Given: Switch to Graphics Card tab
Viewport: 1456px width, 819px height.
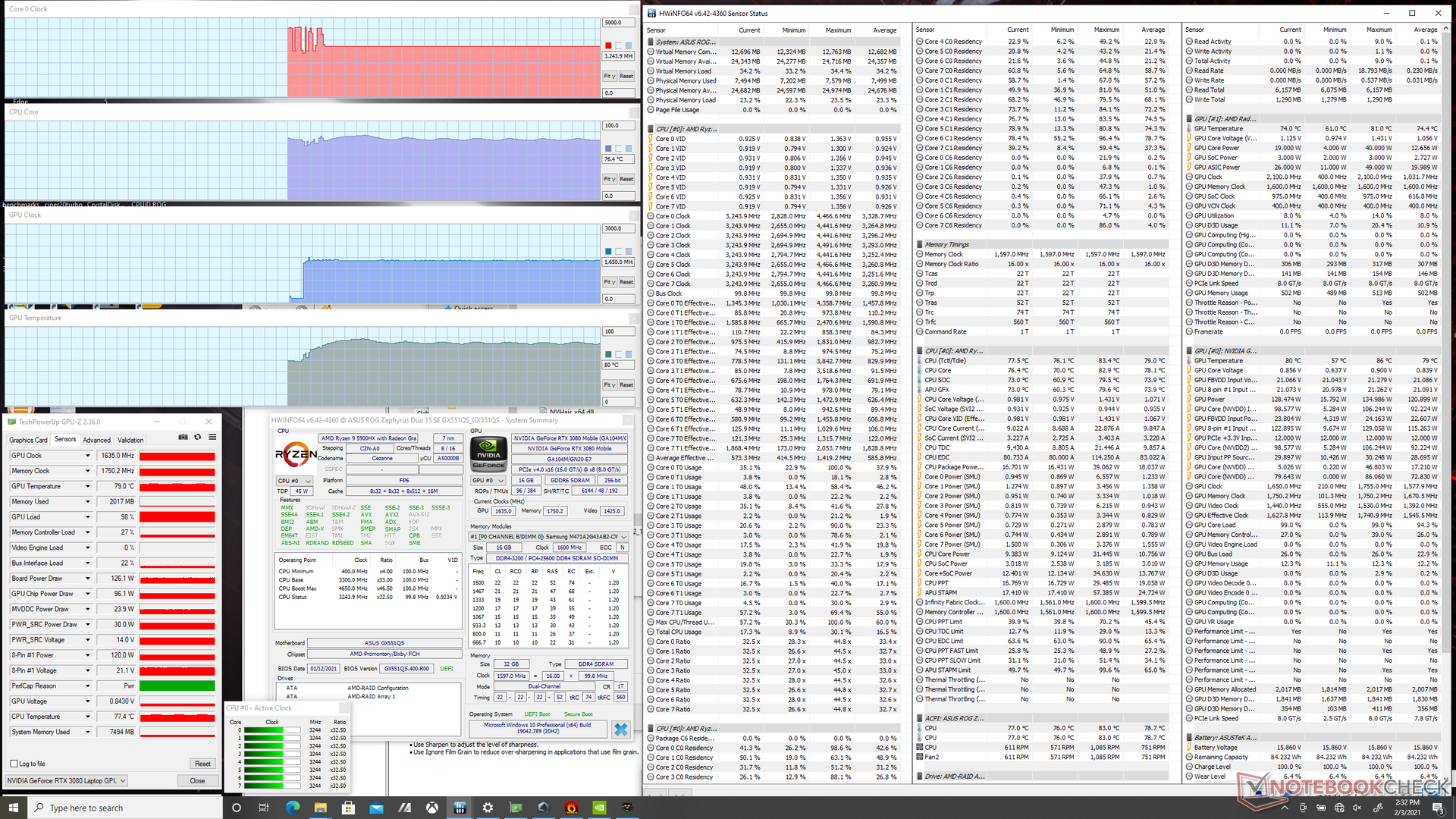Looking at the screenshot, I should pyautogui.click(x=28, y=440).
